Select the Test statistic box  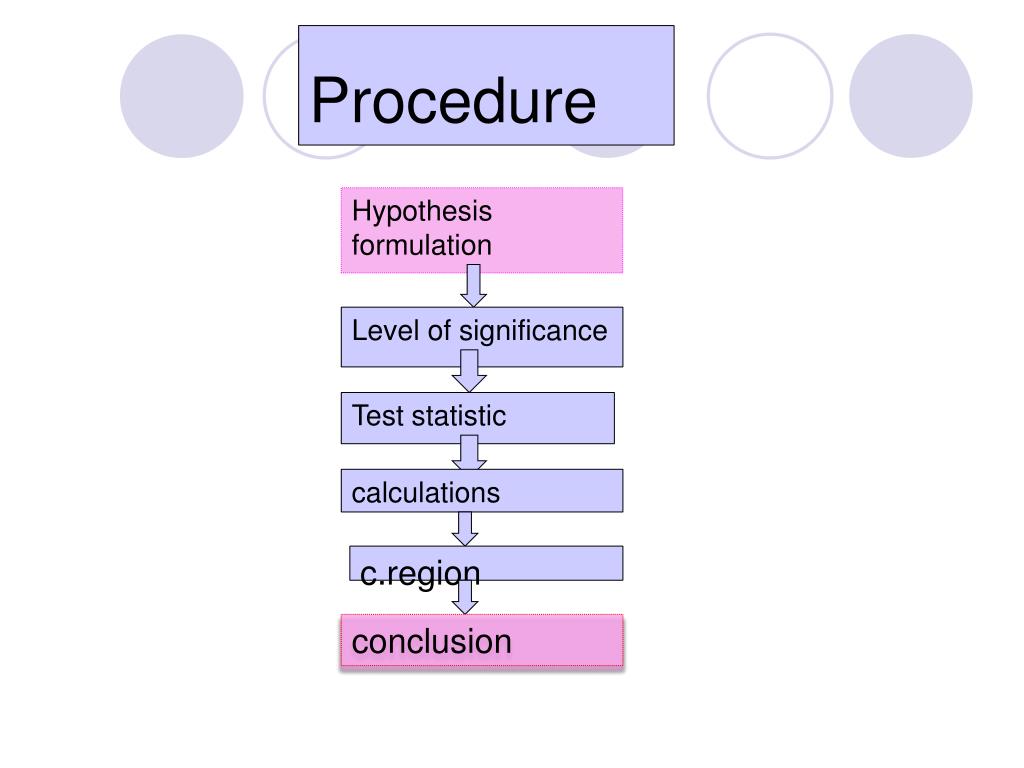click(x=477, y=418)
